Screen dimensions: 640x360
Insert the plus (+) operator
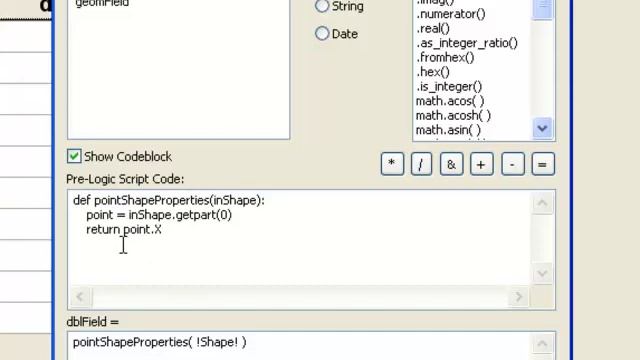coord(482,164)
